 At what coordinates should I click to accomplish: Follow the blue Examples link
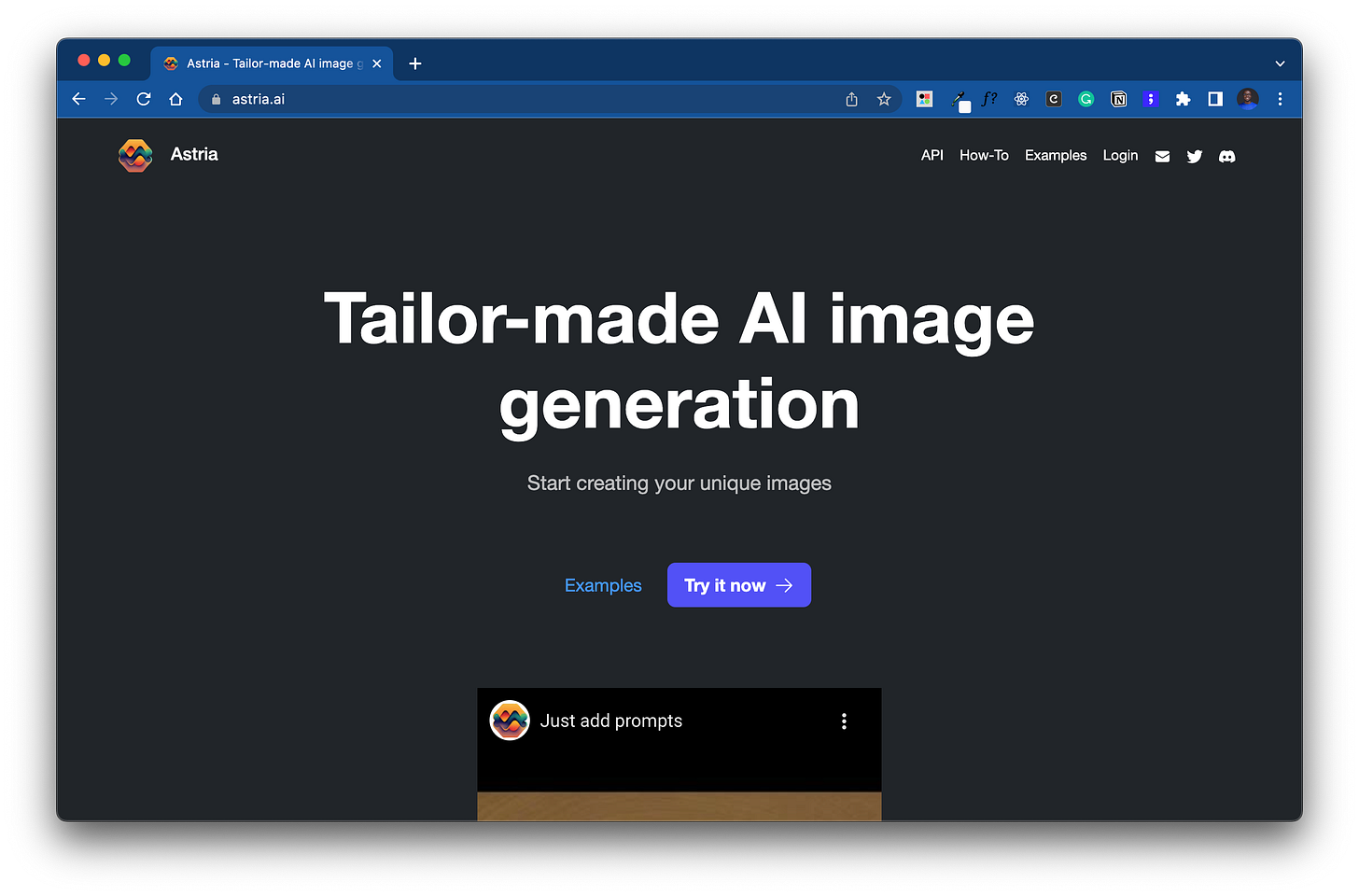point(603,585)
